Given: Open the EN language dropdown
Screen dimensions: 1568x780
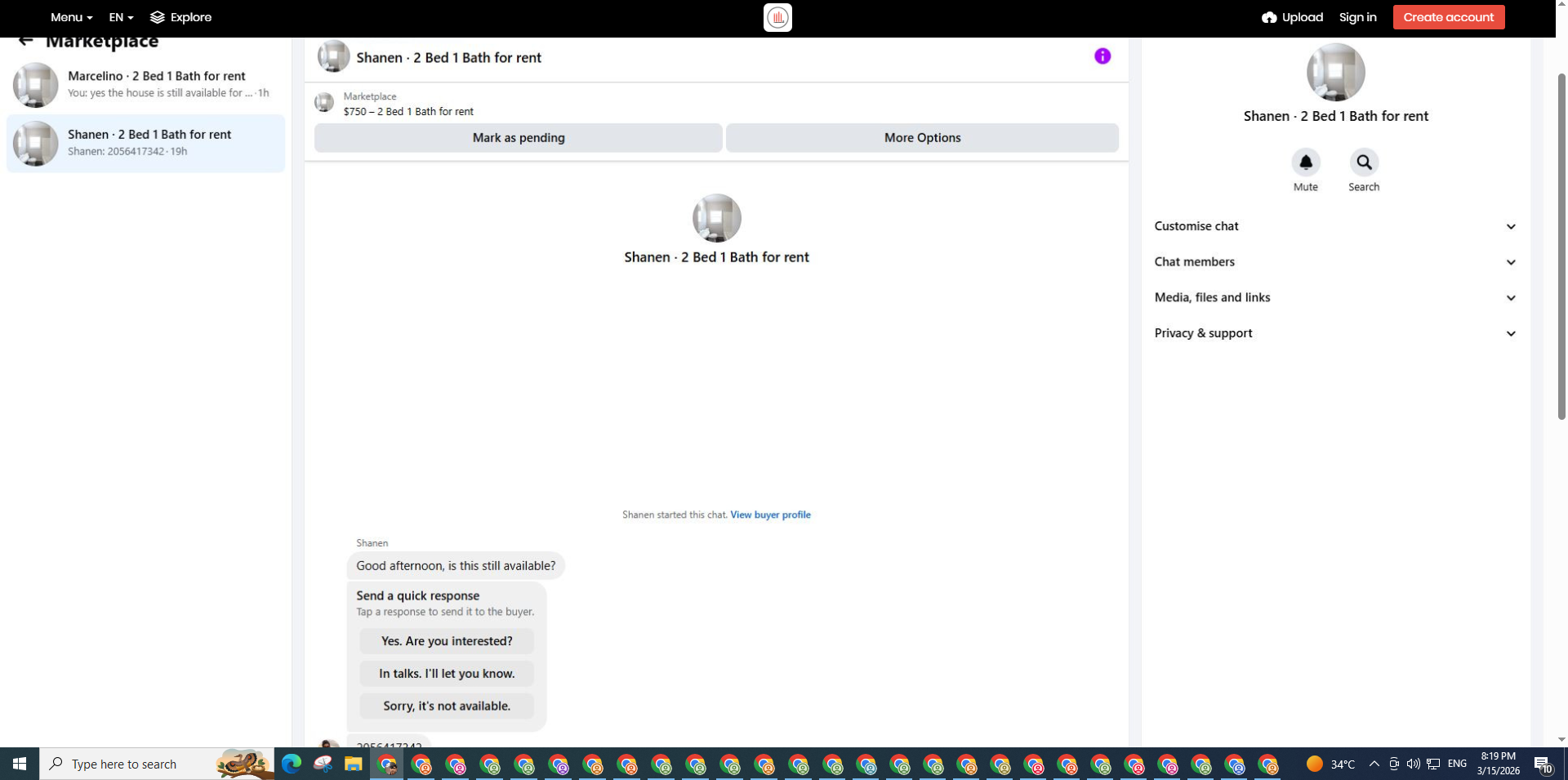Looking at the screenshot, I should click(x=121, y=17).
